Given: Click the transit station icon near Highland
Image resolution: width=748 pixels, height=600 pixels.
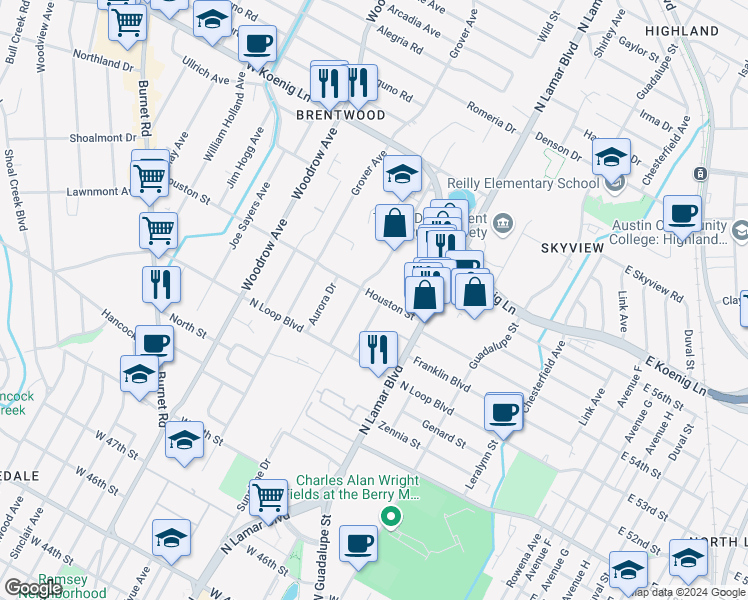Looking at the screenshot, I should point(700,174).
